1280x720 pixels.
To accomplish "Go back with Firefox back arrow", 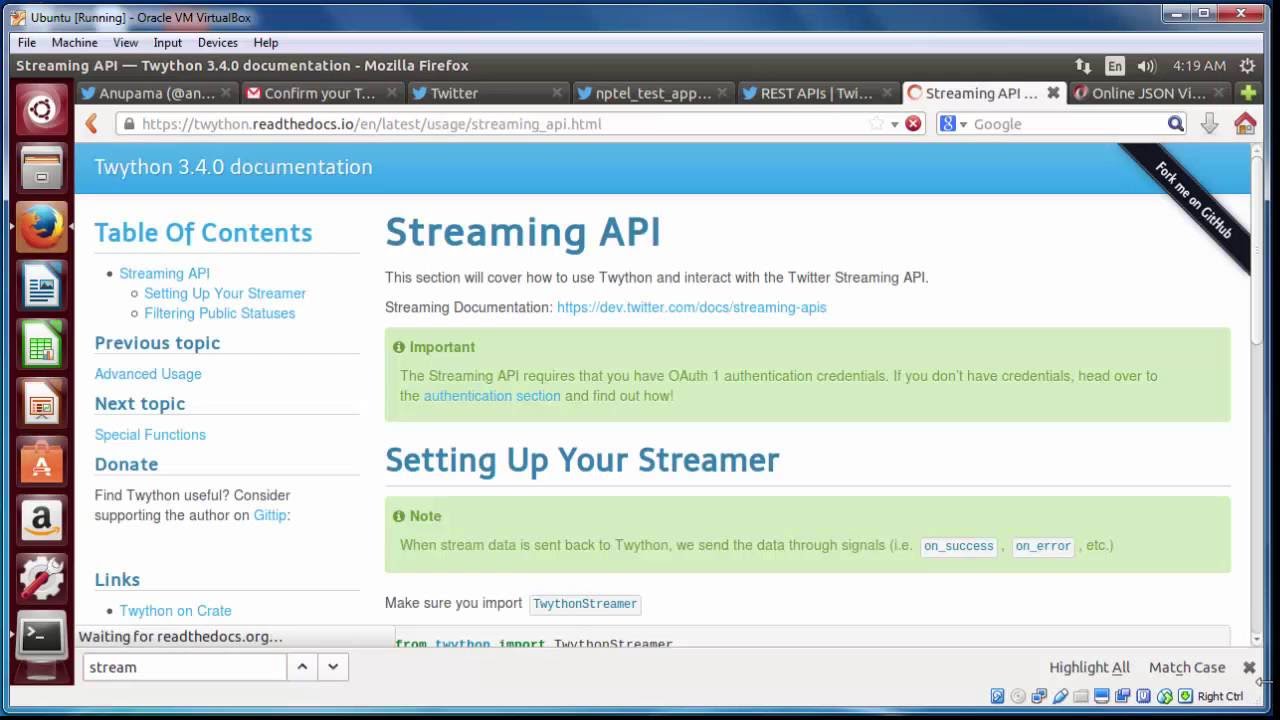I will (x=91, y=123).
